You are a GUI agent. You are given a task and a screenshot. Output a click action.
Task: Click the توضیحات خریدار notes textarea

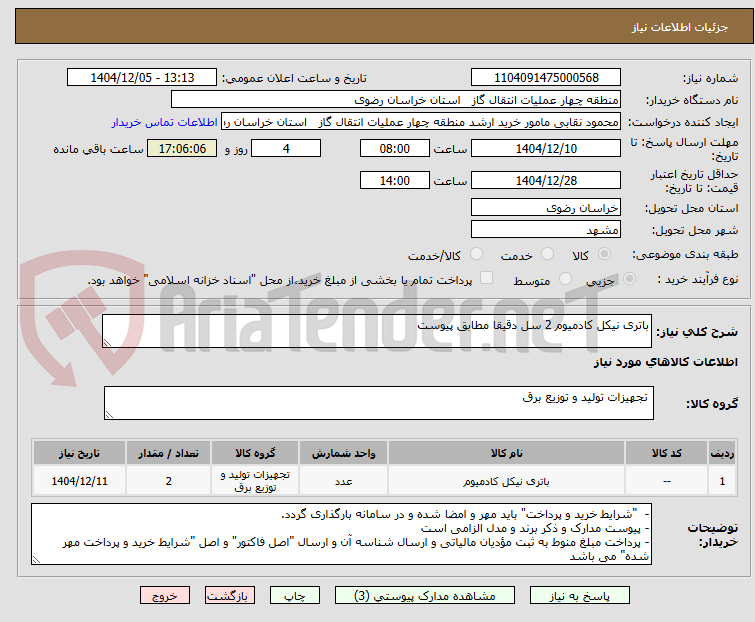[x=341, y=534]
